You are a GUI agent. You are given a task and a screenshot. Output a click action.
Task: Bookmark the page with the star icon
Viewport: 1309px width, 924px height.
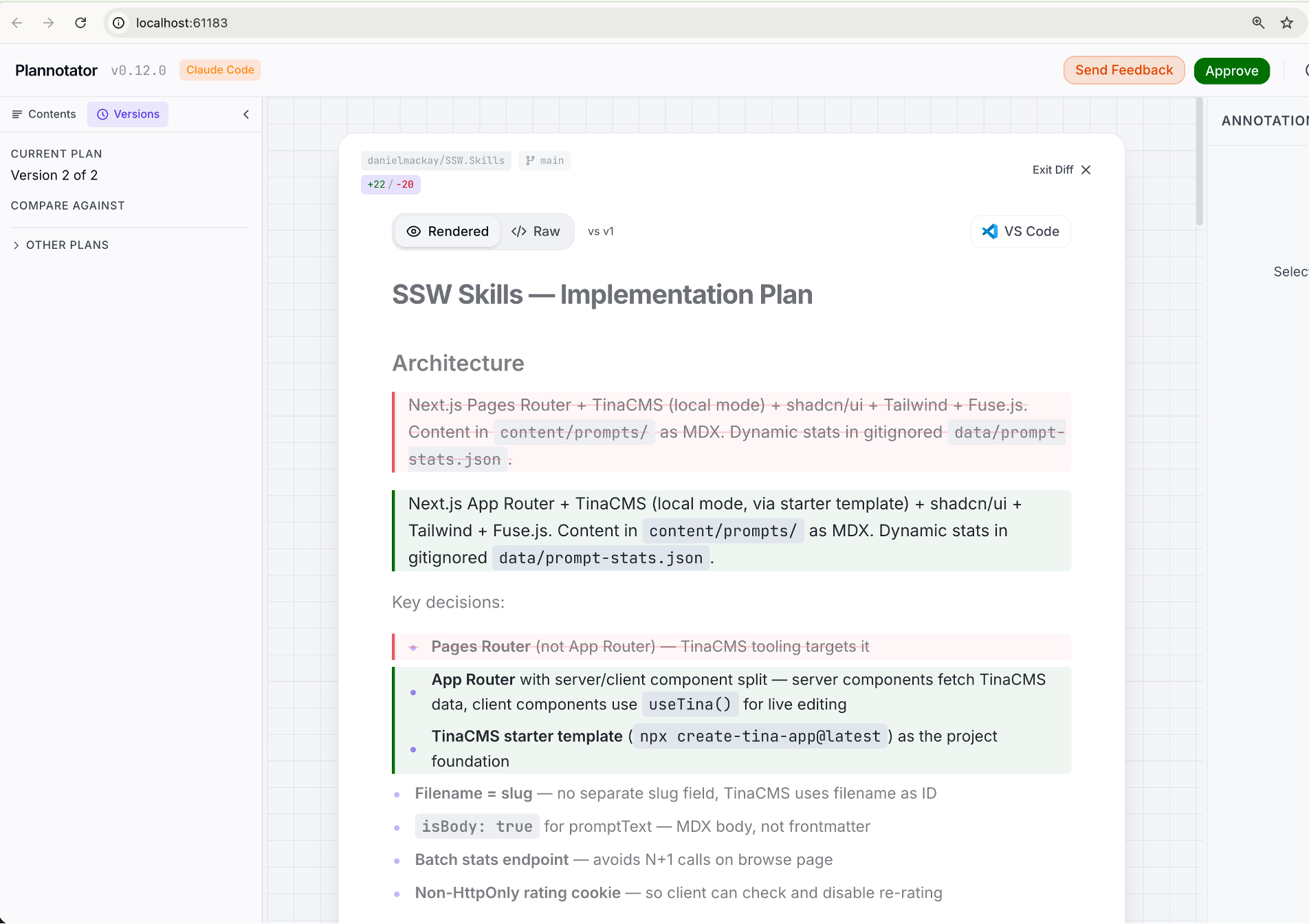pyautogui.click(x=1286, y=23)
